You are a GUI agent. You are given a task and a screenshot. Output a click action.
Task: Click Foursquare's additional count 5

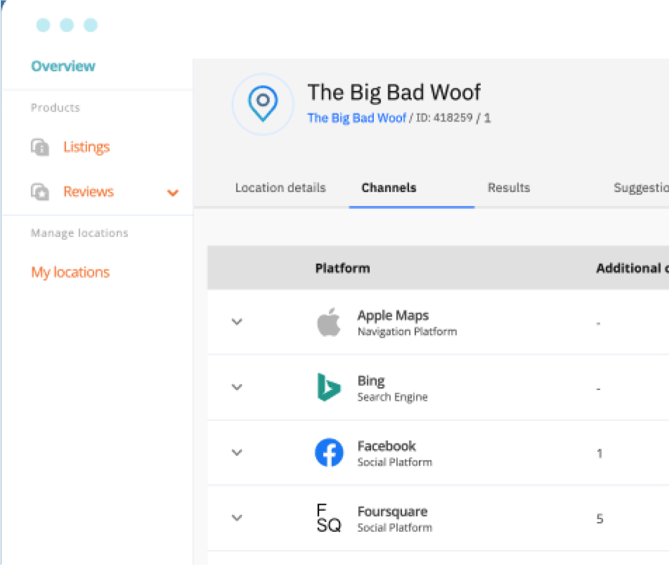[599, 518]
